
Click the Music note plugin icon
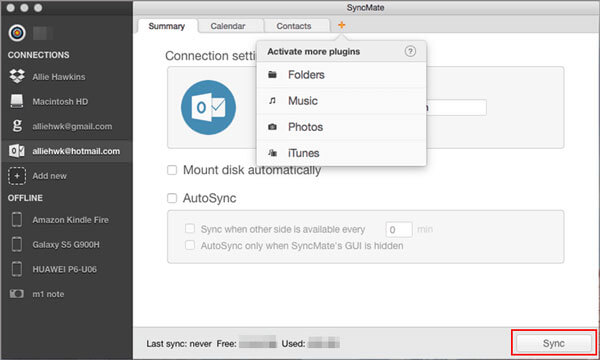click(272, 101)
